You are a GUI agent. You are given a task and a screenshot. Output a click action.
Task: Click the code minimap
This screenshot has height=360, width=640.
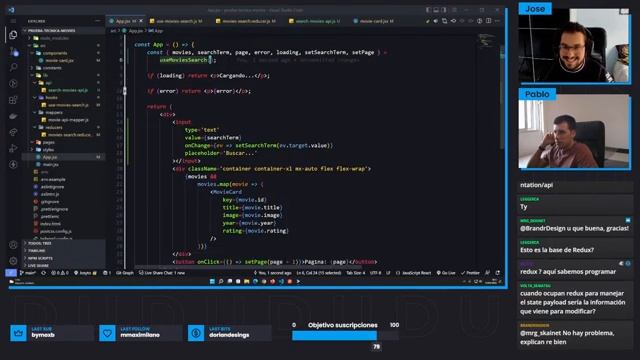point(488,41)
